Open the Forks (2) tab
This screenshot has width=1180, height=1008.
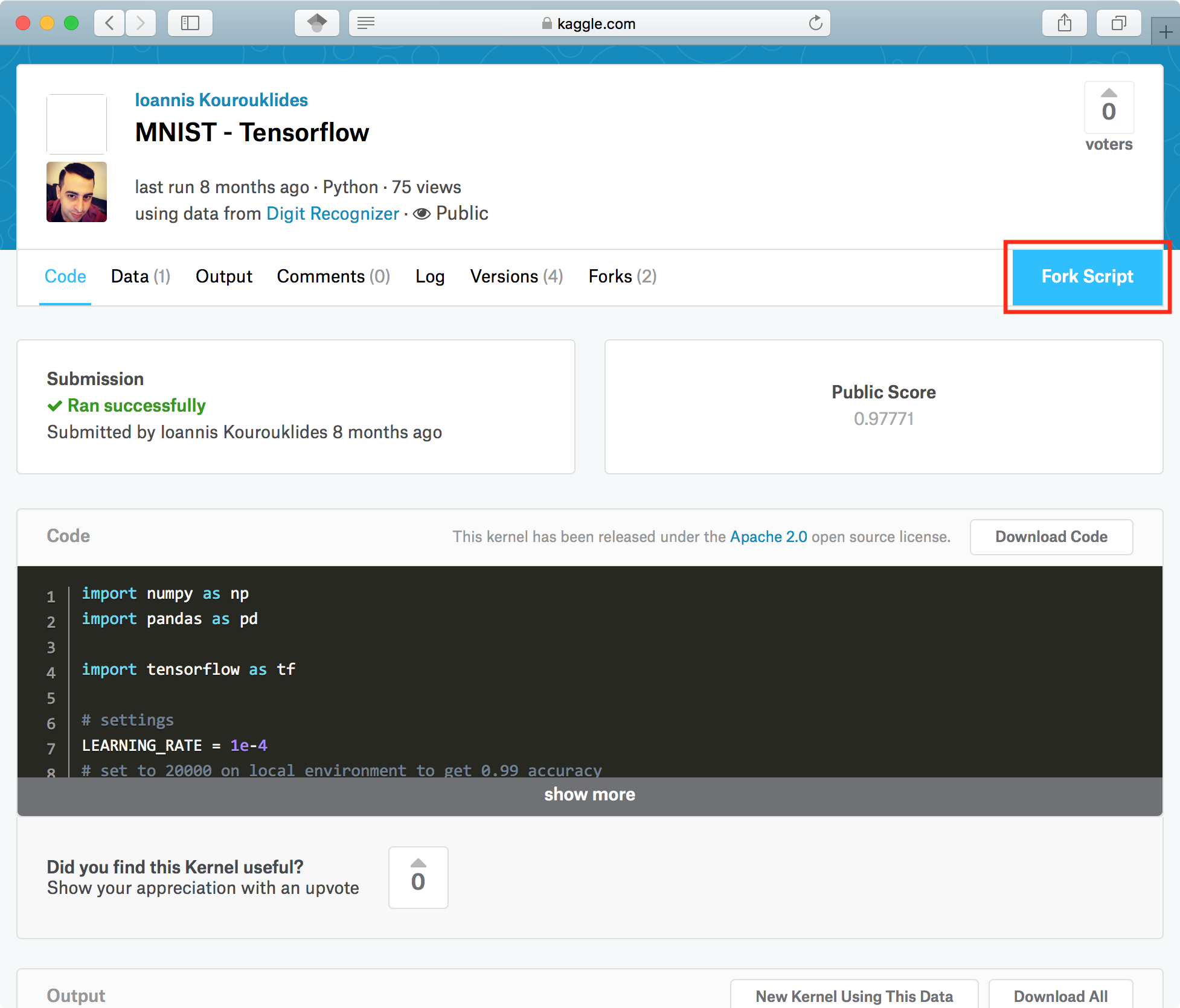click(622, 276)
